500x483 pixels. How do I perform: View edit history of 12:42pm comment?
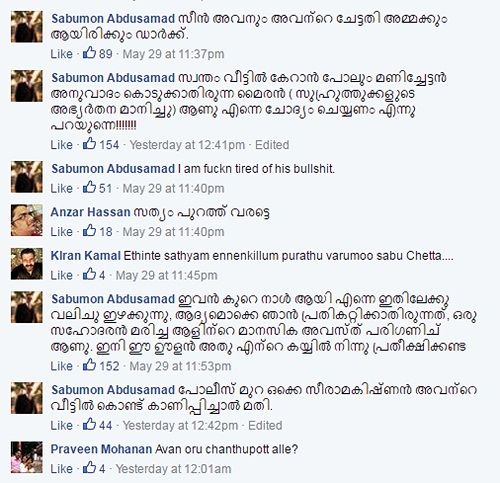(x=265, y=426)
